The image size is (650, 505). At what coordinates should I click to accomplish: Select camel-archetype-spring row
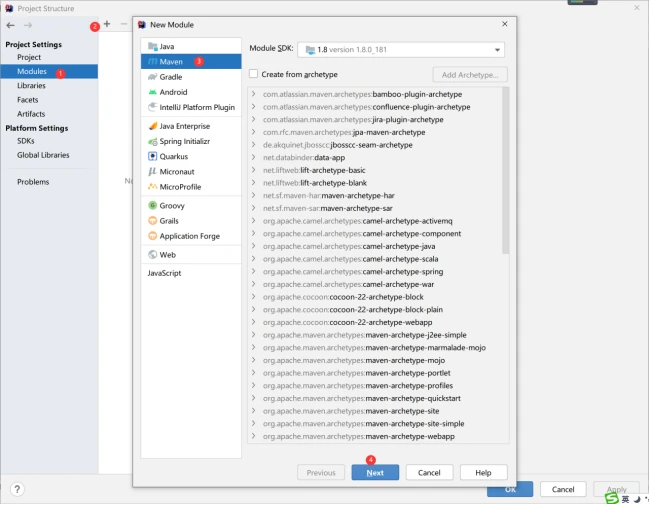click(x=375, y=272)
